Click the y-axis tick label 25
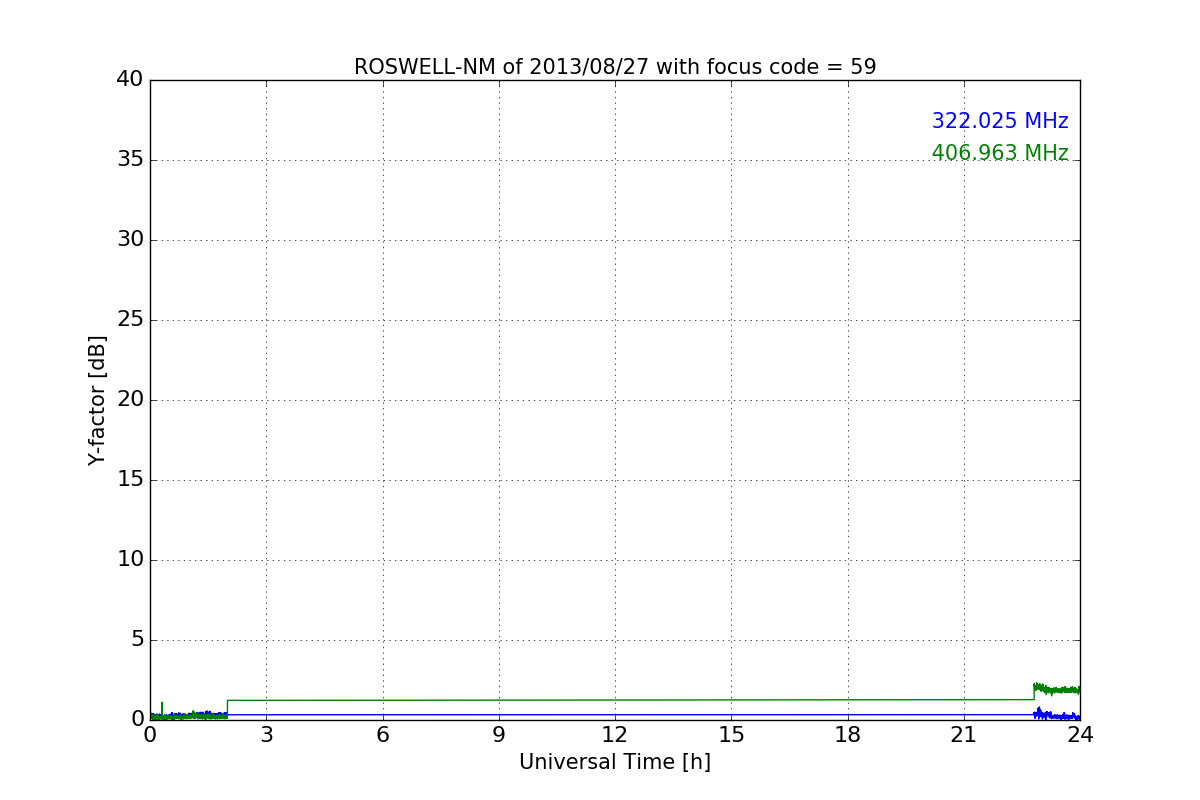The width and height of the screenshot is (1200, 800). [x=130, y=320]
